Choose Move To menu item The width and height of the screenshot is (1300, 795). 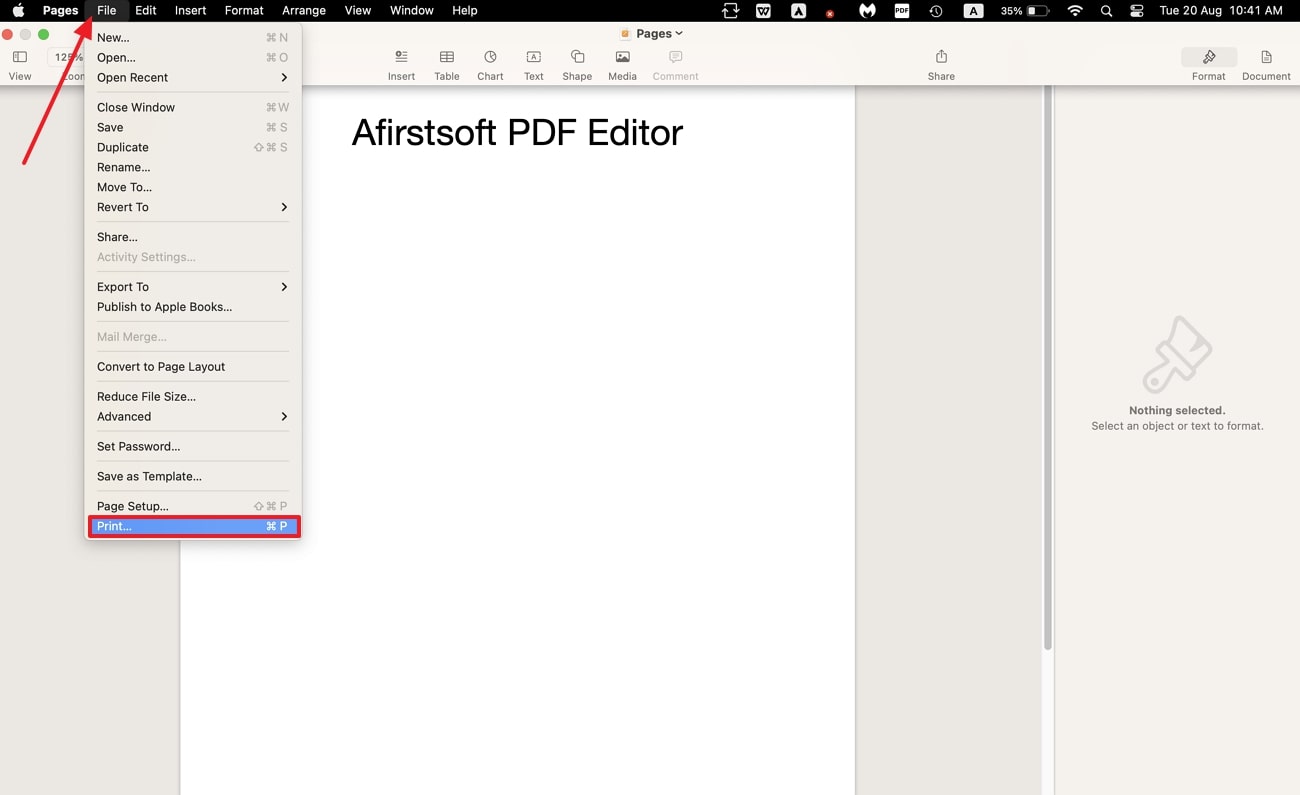193,187
